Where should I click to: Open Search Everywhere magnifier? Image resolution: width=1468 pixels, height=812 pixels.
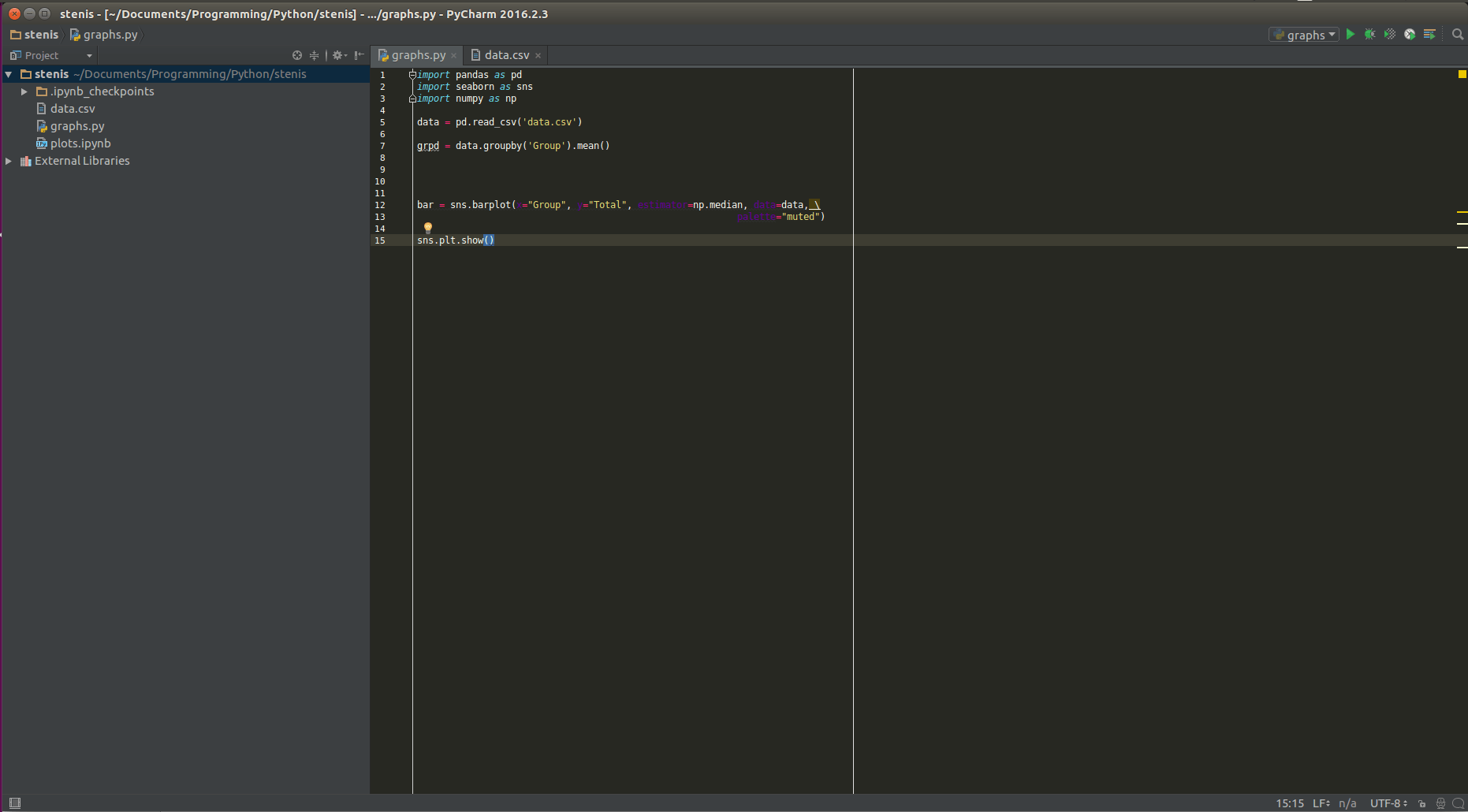click(x=1458, y=35)
